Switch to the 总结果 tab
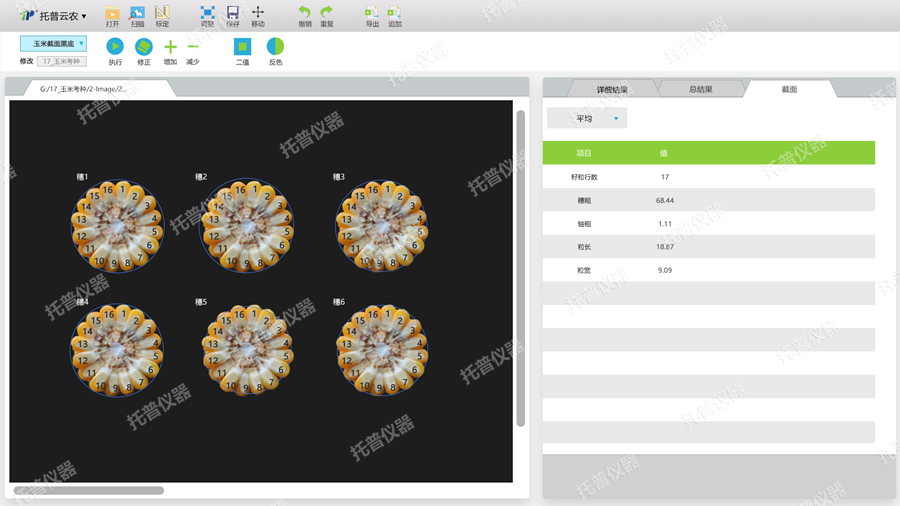 point(700,89)
